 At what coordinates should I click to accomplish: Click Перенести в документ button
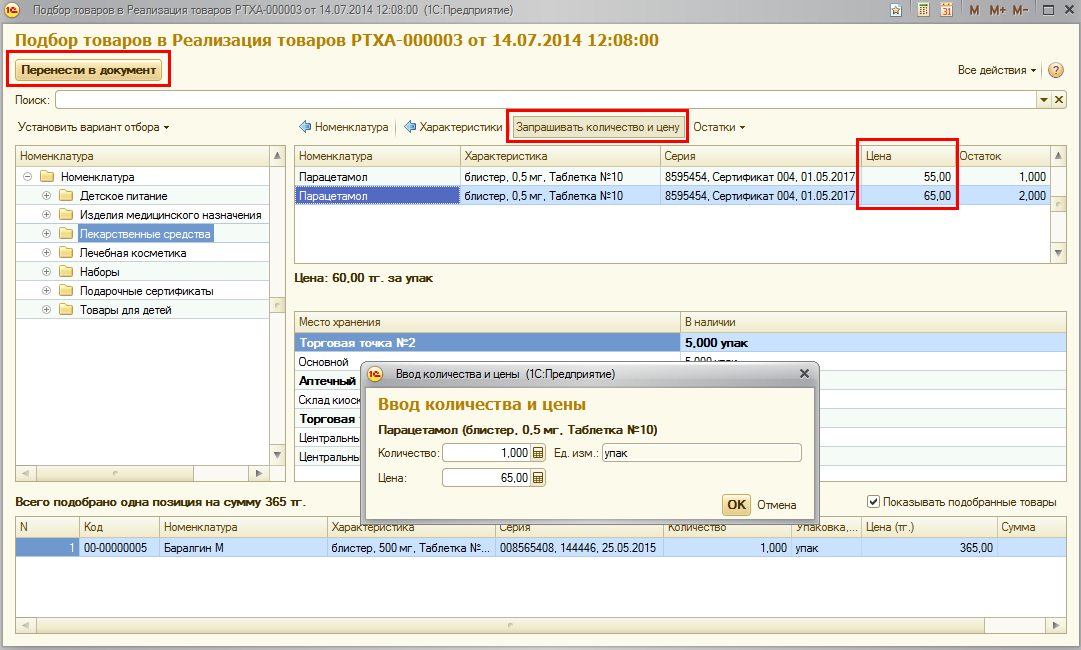89,70
